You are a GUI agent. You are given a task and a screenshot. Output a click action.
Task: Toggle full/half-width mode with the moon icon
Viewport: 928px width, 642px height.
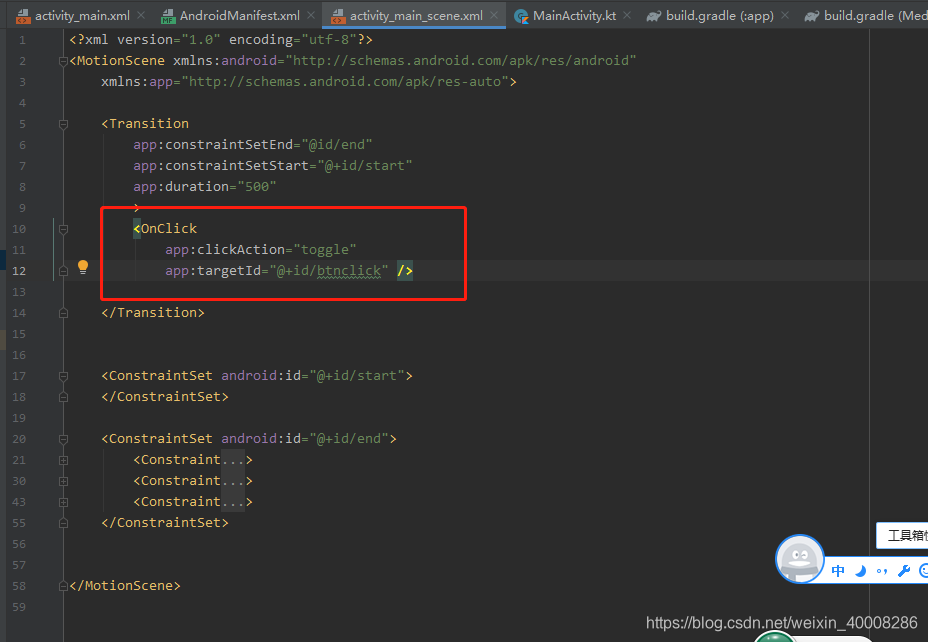(858, 570)
